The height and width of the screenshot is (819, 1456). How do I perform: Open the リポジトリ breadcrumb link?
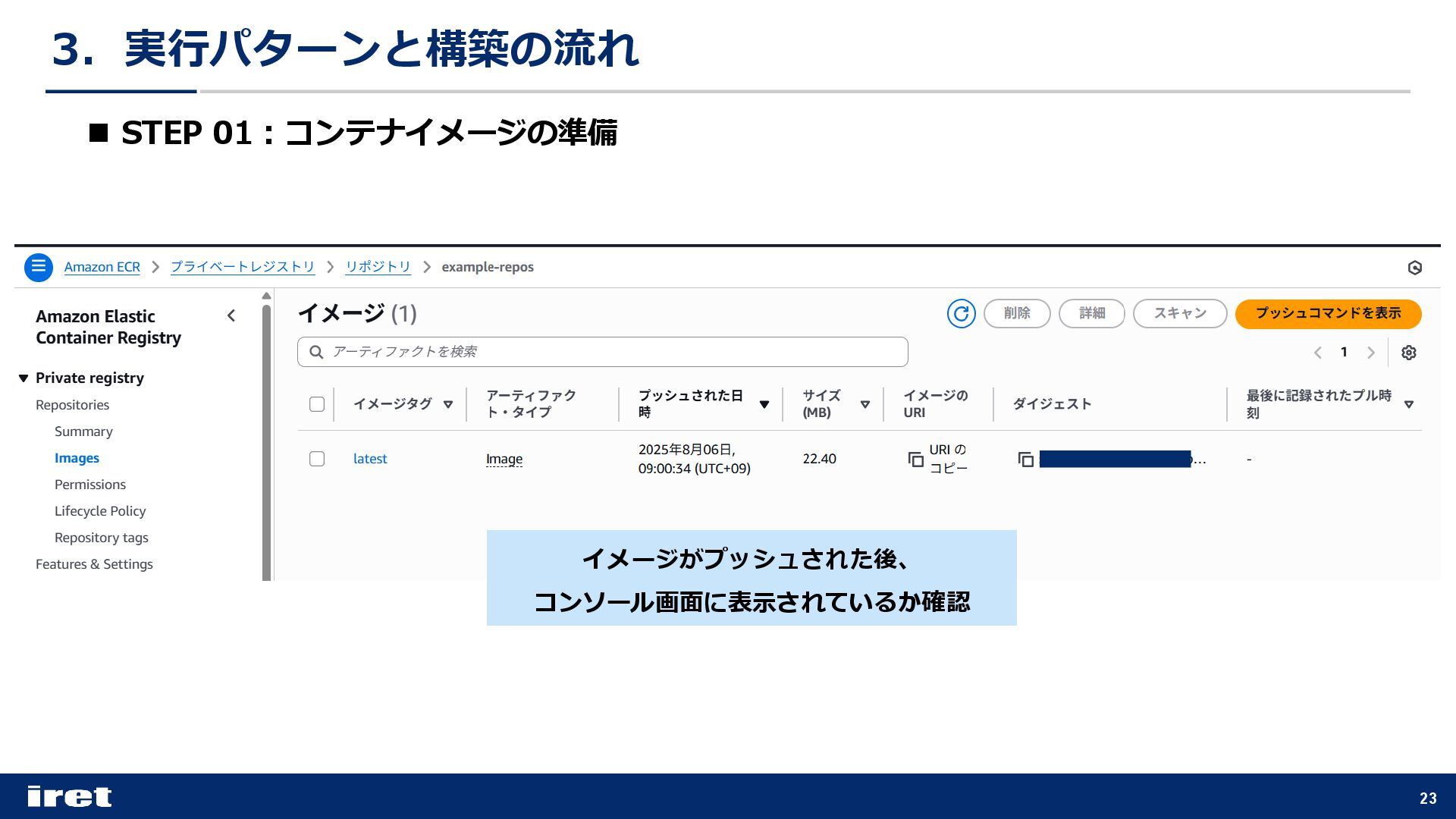pos(378,267)
